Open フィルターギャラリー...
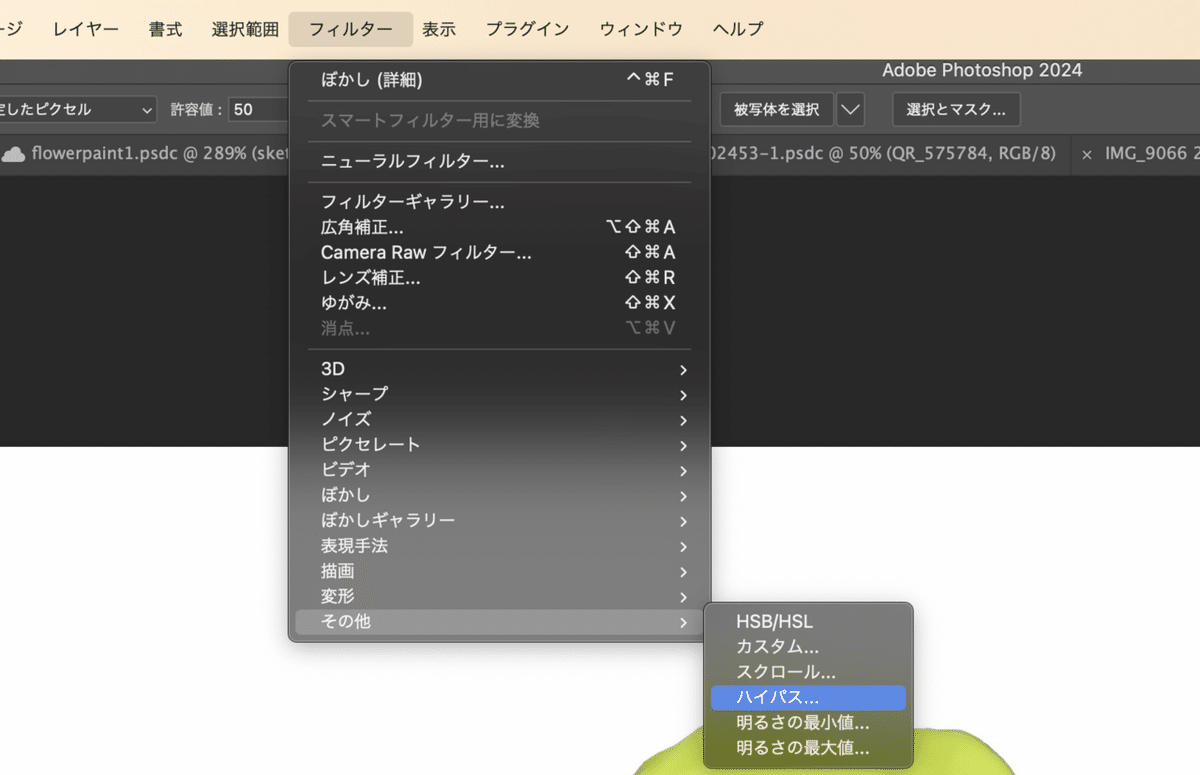1200x775 pixels. pyautogui.click(x=499, y=202)
